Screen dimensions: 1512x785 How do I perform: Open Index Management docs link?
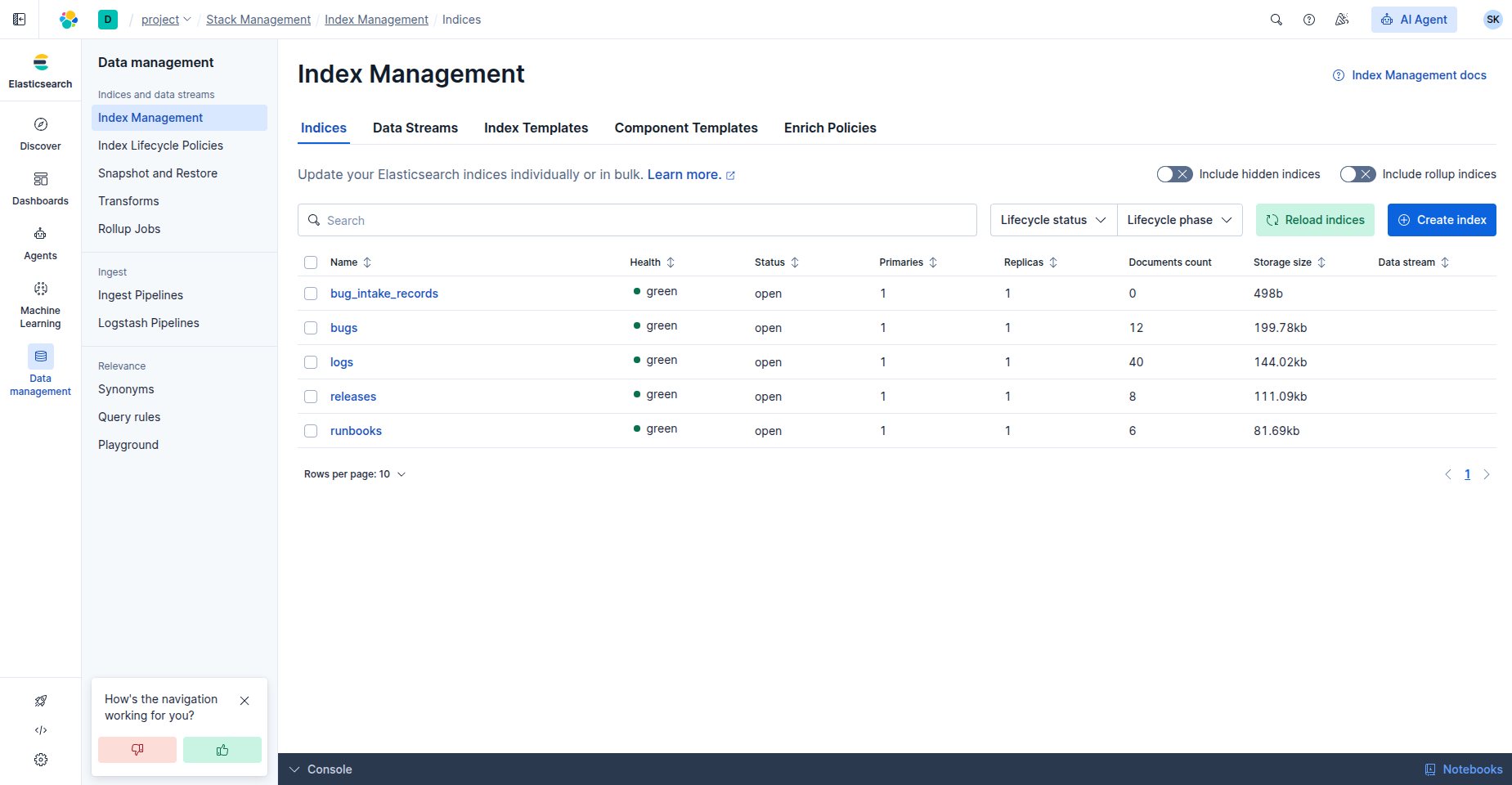coord(1410,75)
